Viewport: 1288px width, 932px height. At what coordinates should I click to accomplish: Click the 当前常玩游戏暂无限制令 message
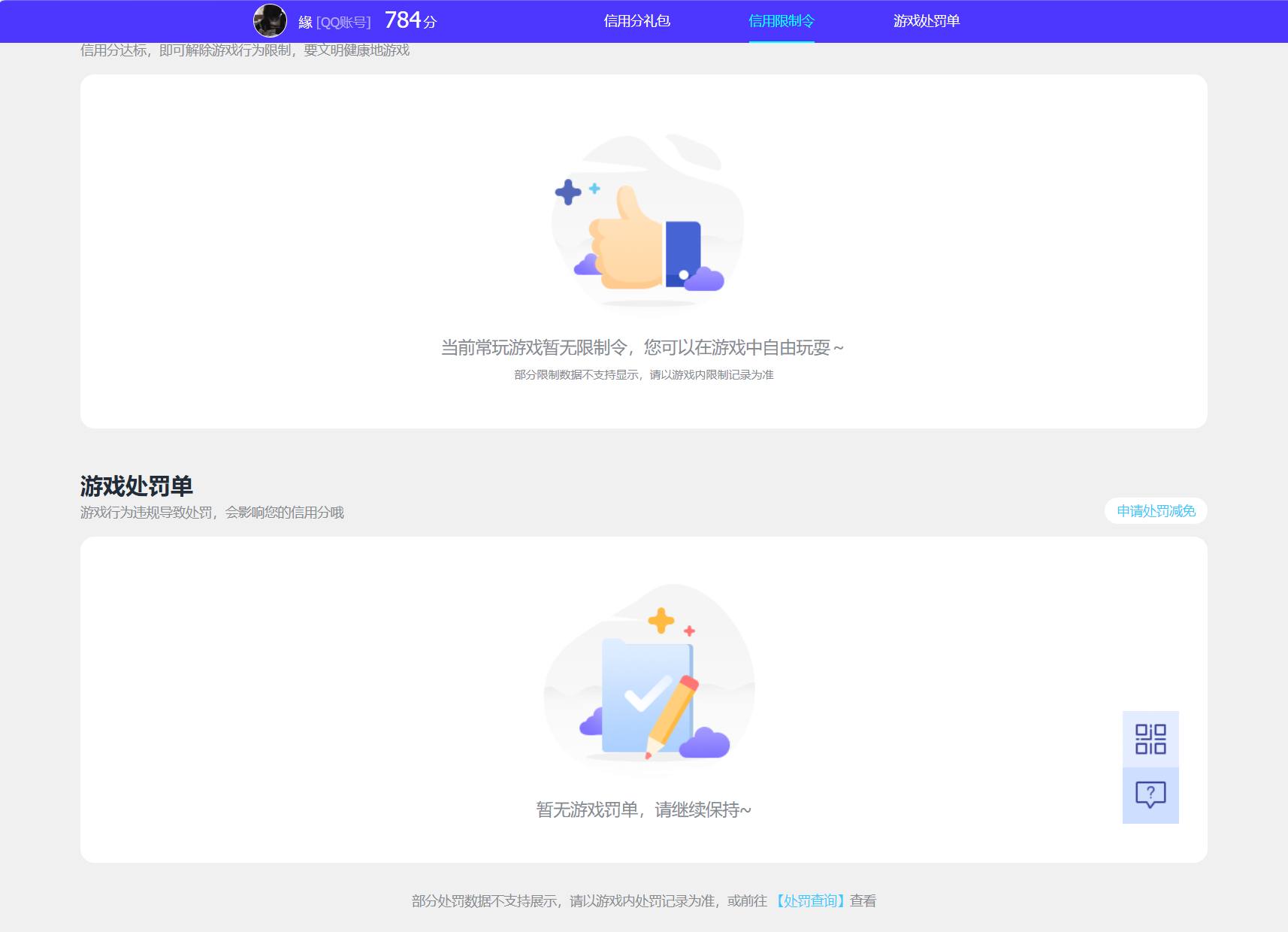[x=642, y=347]
